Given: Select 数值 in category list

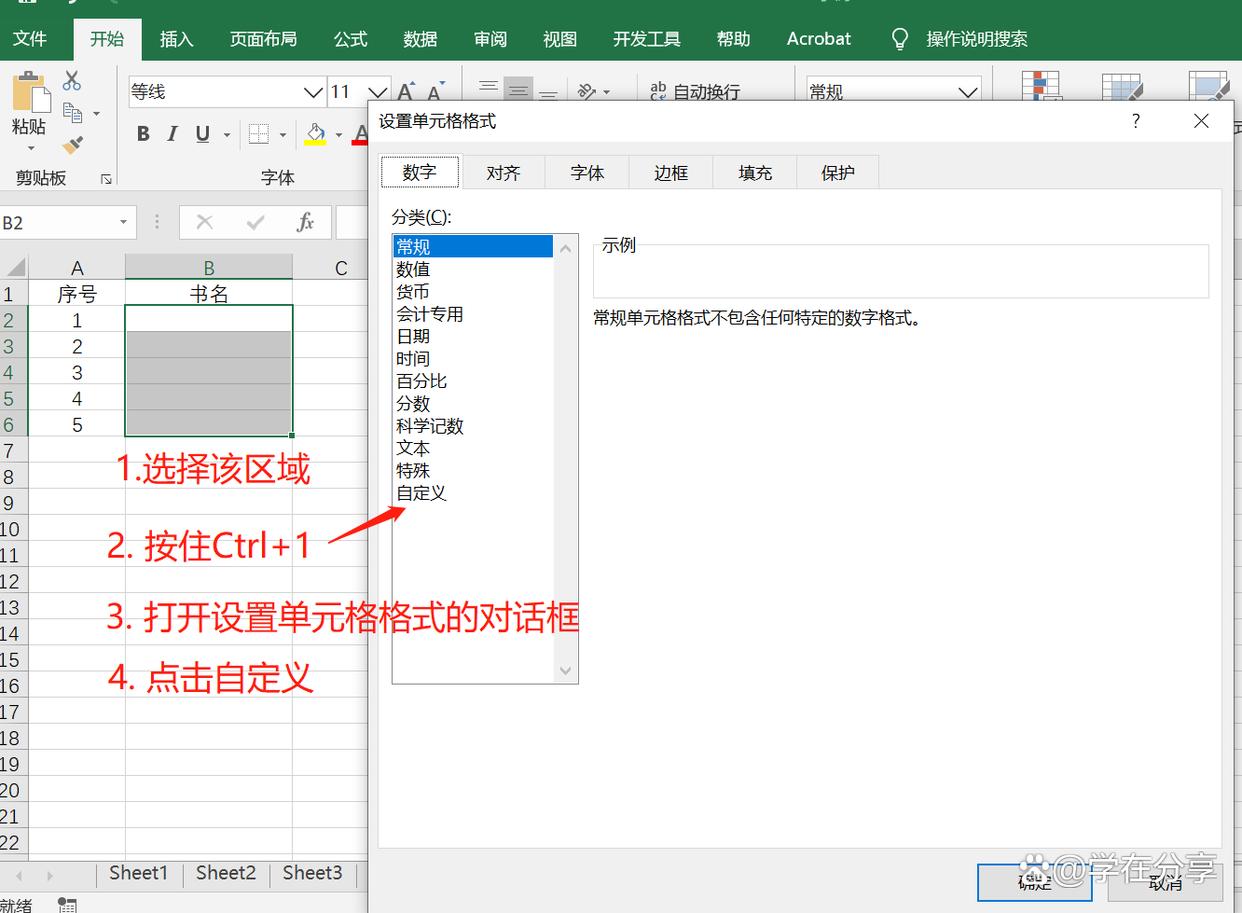Looking at the screenshot, I should pos(413,269).
